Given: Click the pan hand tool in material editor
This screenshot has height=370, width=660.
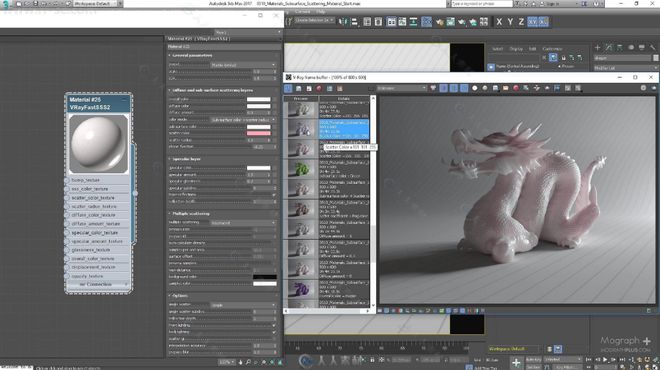Looking at the screenshot, I should pyautogui.click(x=240, y=362).
